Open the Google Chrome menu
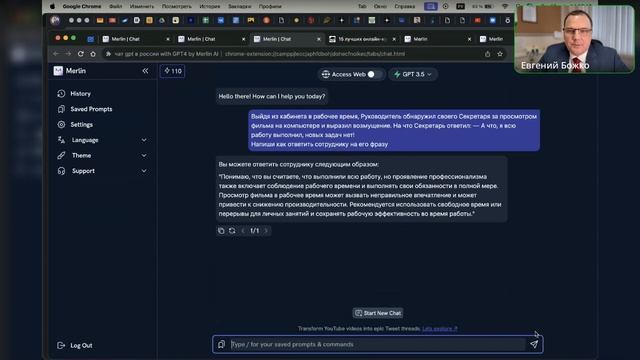 pyautogui.click(x=82, y=6)
